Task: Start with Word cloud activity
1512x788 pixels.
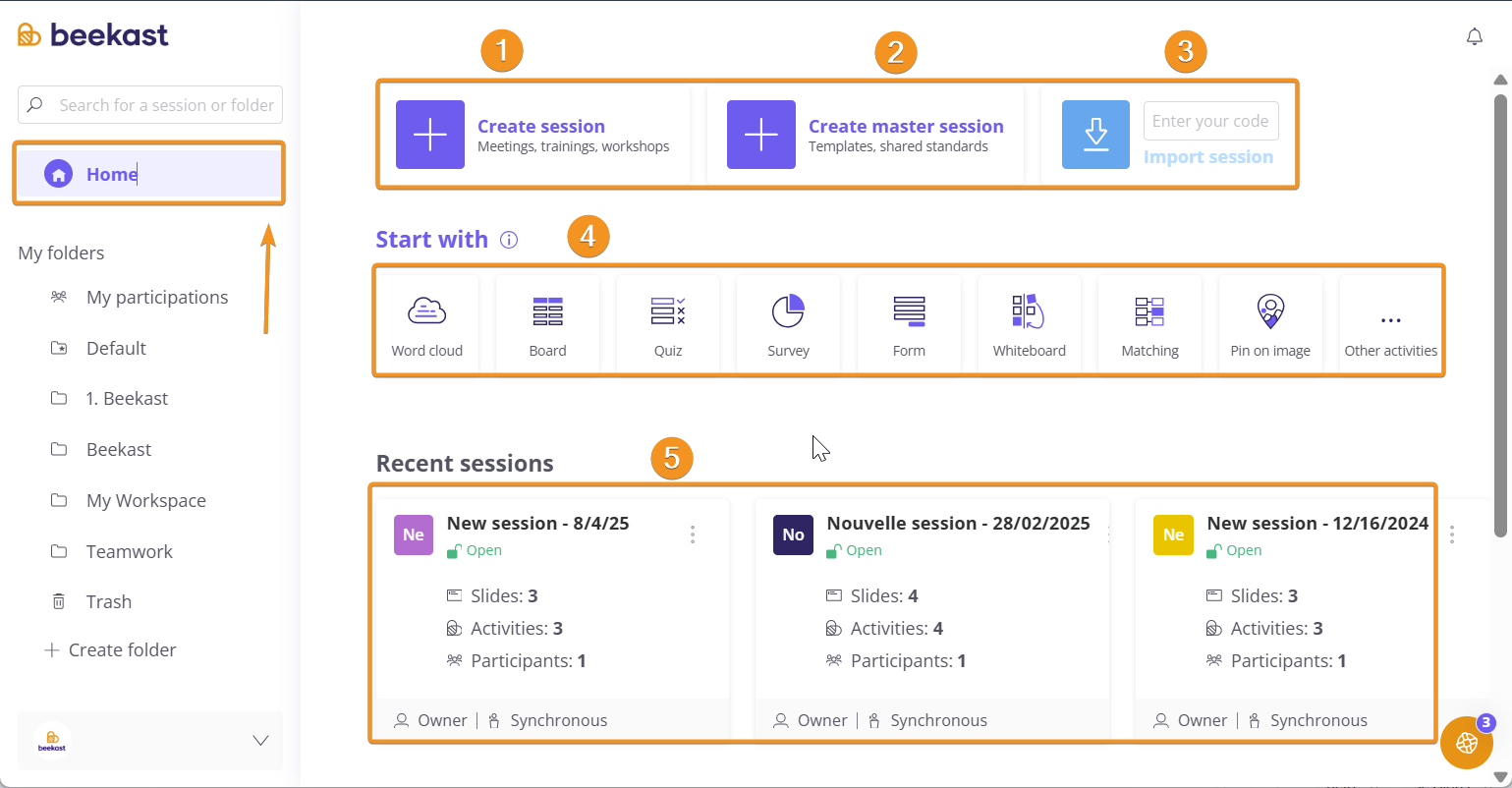Action: (426, 324)
